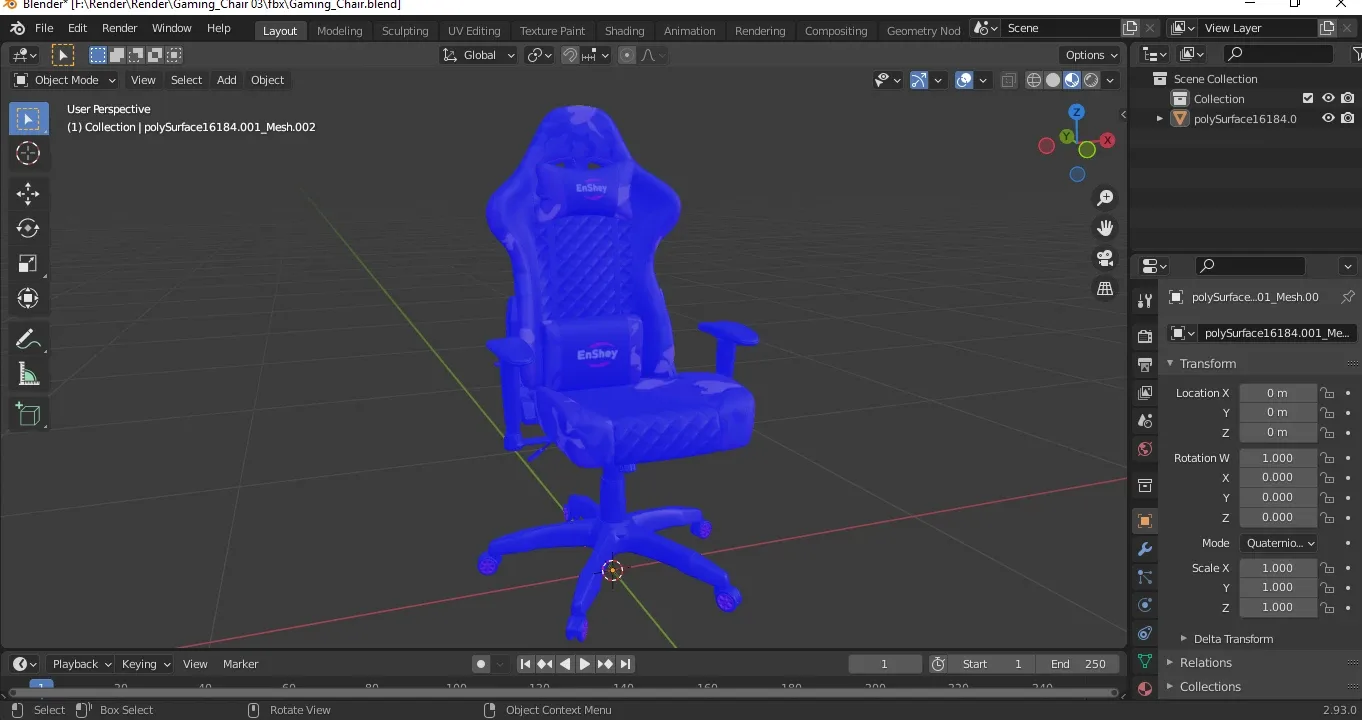Image resolution: width=1362 pixels, height=720 pixels.
Task: Open the Render properties tab
Action: tap(1145, 336)
